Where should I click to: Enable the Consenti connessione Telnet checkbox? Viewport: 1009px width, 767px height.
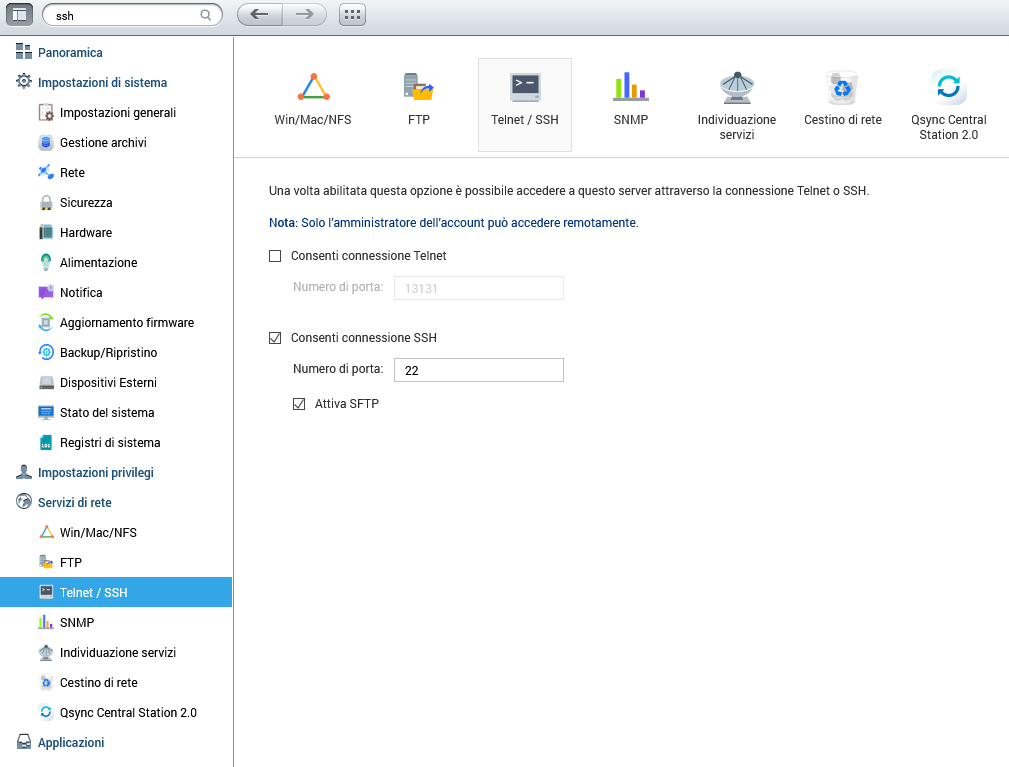tap(276, 256)
